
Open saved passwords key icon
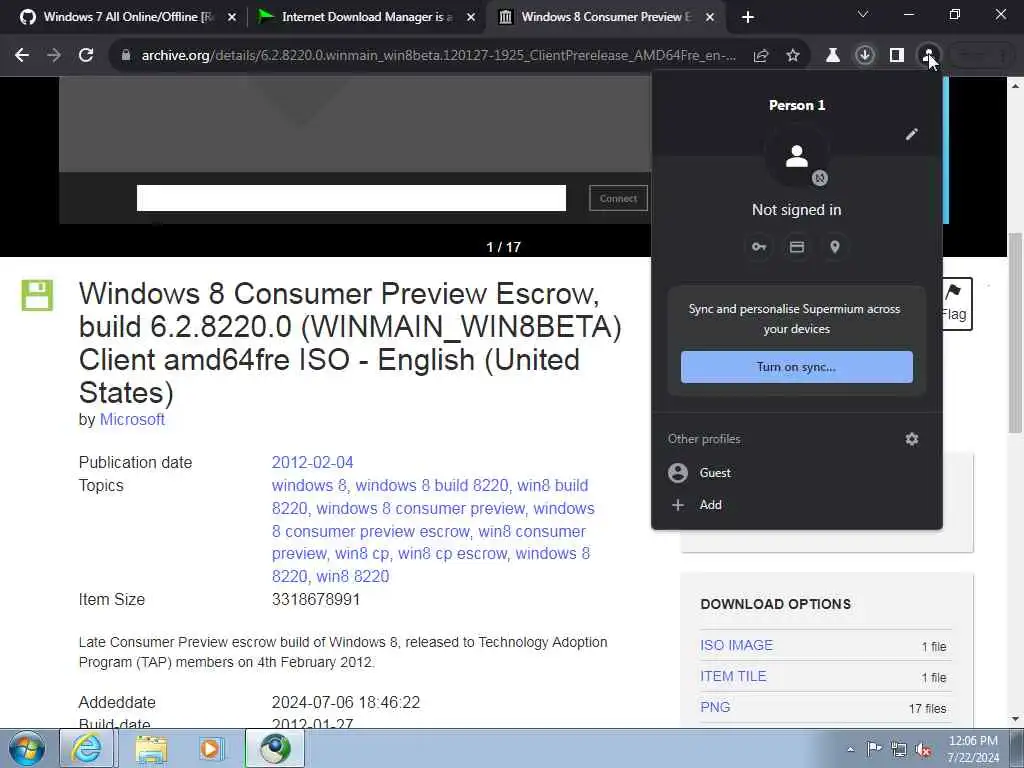pyautogui.click(x=759, y=248)
